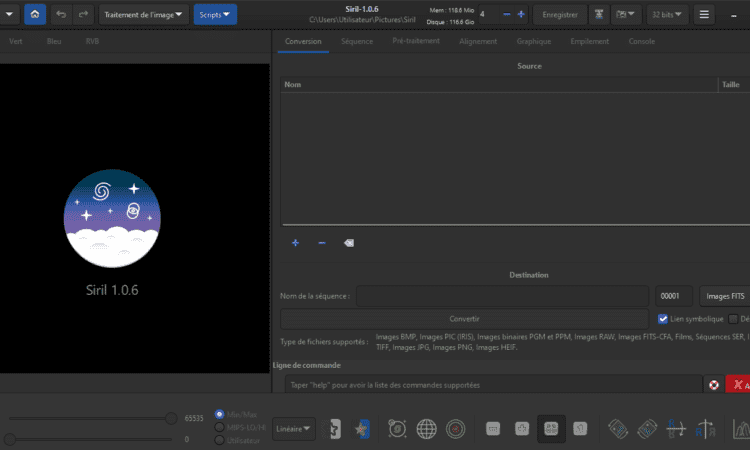Screen dimensions: 750x450
Task: Select the RVB channel tab
Action: tap(92, 41)
